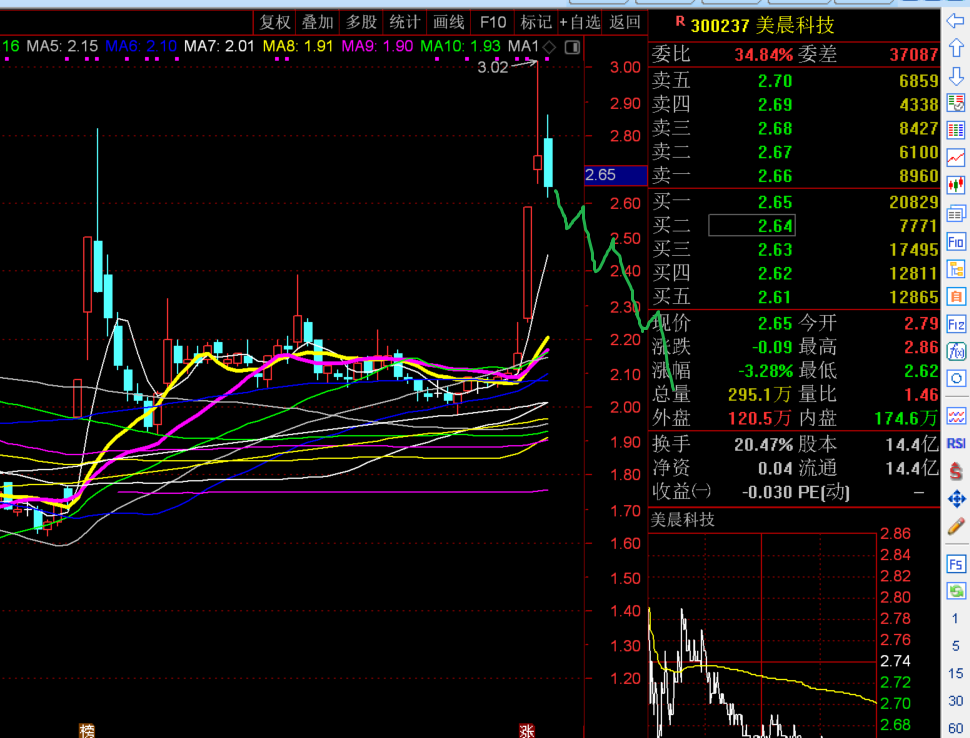
Task: Click the 返回 return button
Action: [x=624, y=23]
